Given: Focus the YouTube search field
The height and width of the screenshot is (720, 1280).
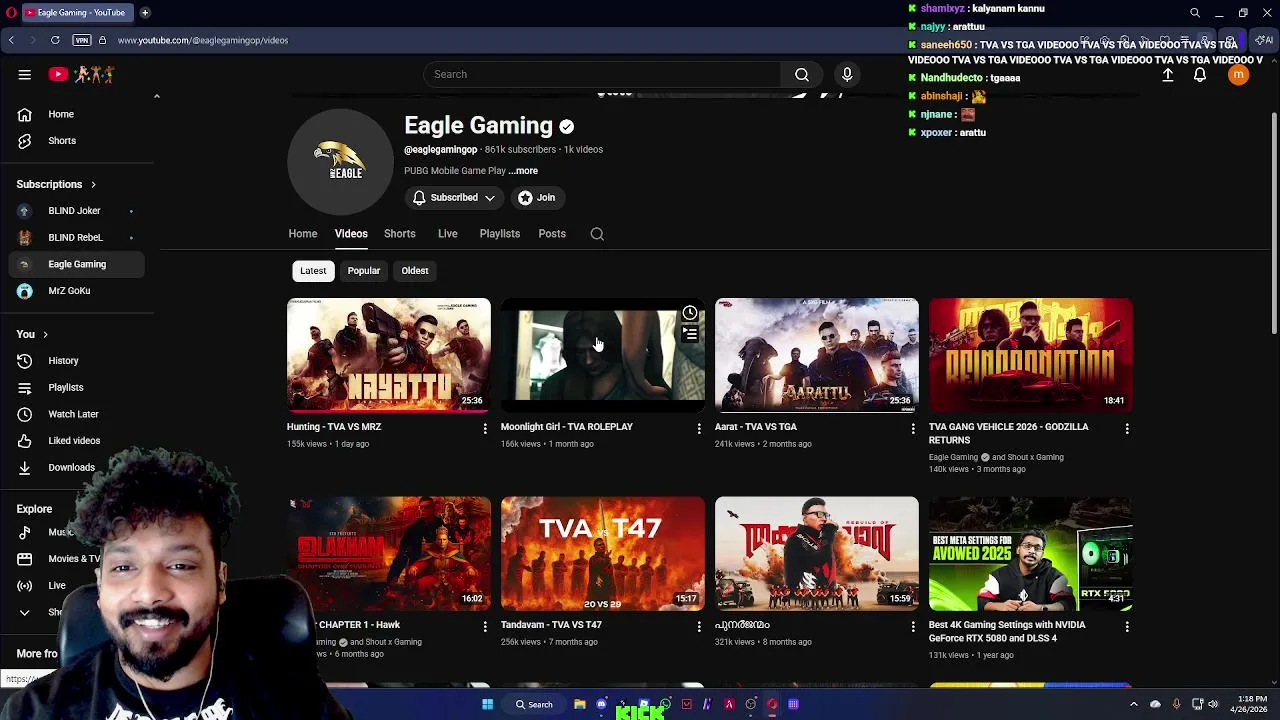Looking at the screenshot, I should coord(602,74).
